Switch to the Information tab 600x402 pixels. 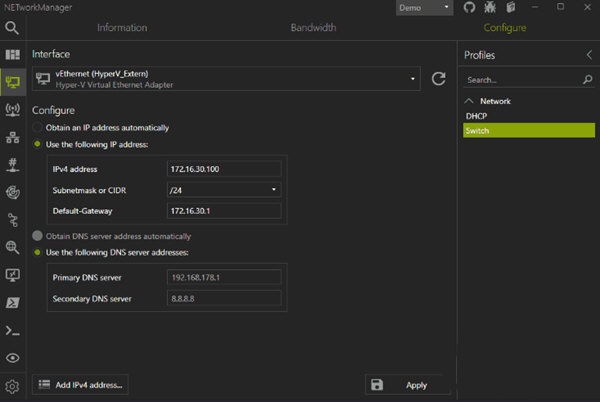[122, 28]
